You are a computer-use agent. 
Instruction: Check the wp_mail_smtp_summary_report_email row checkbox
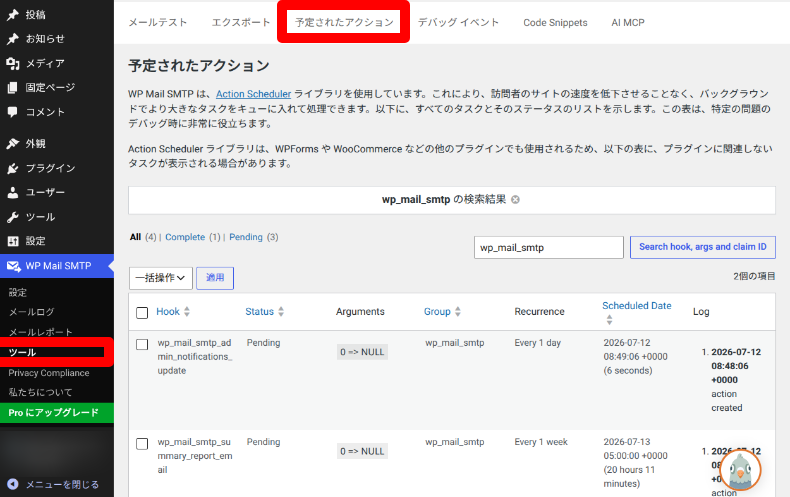(x=142, y=444)
